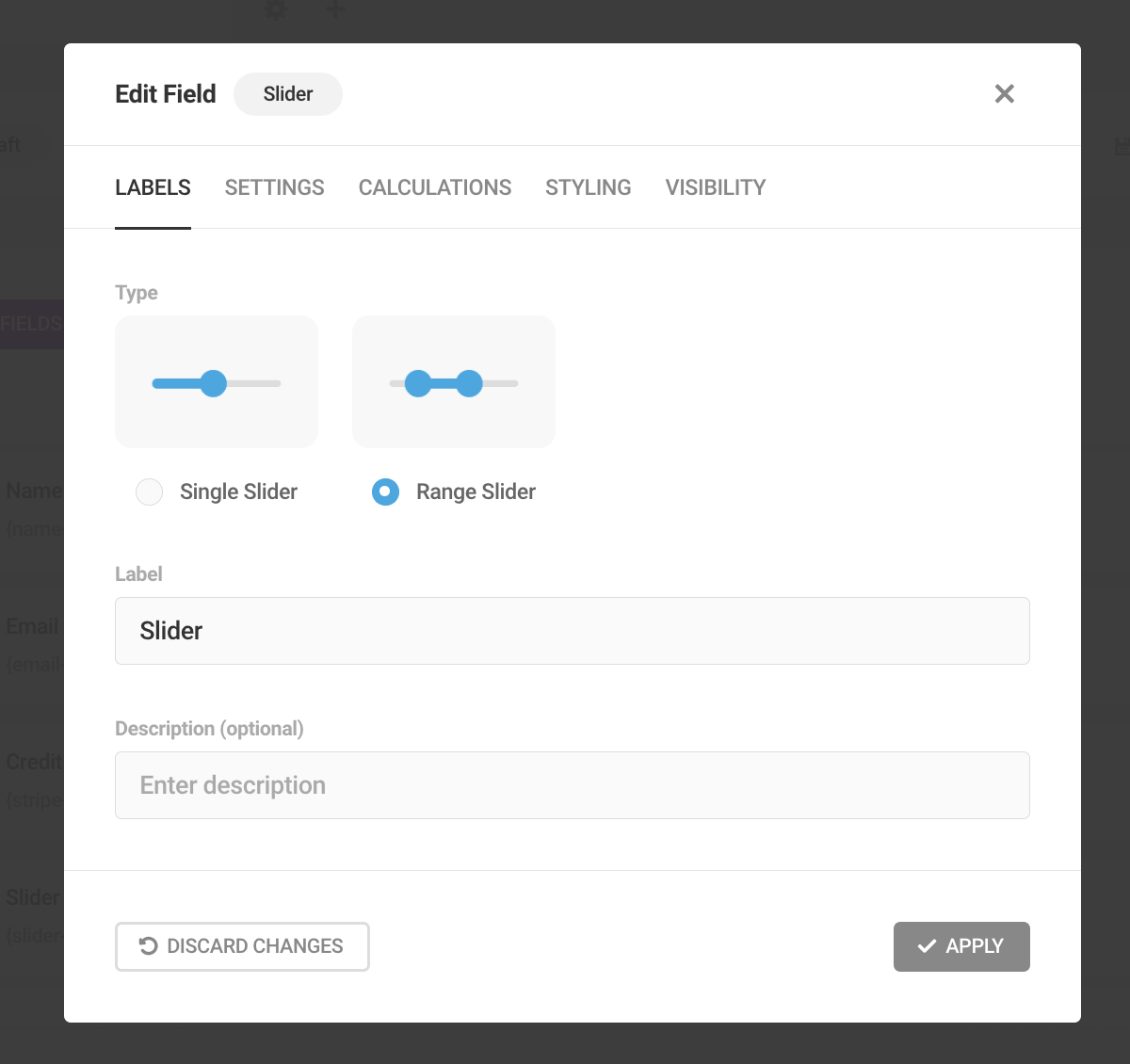Switch to the SETTINGS tab
Image resolution: width=1130 pixels, height=1064 pixels.
pyautogui.click(x=274, y=187)
